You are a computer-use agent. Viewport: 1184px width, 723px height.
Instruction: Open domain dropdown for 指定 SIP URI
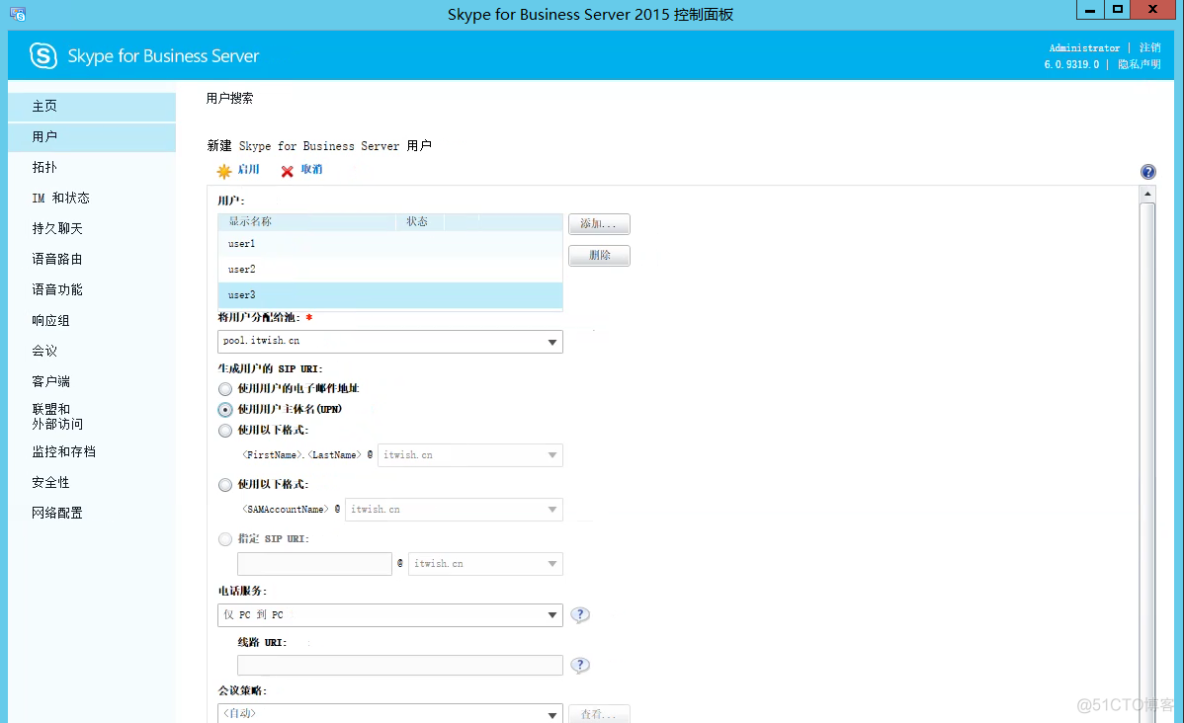tap(485, 564)
